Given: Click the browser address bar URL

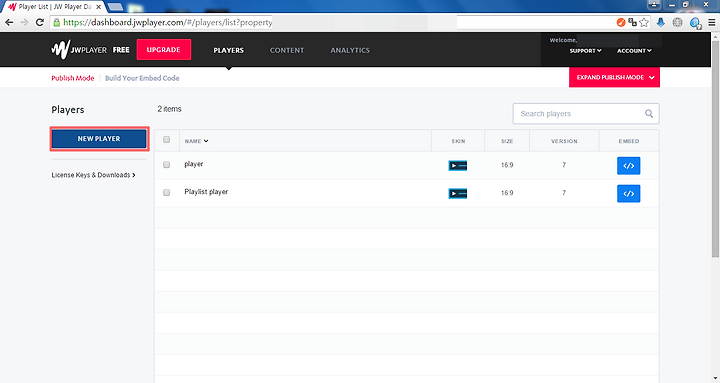Looking at the screenshot, I should click(168, 22).
